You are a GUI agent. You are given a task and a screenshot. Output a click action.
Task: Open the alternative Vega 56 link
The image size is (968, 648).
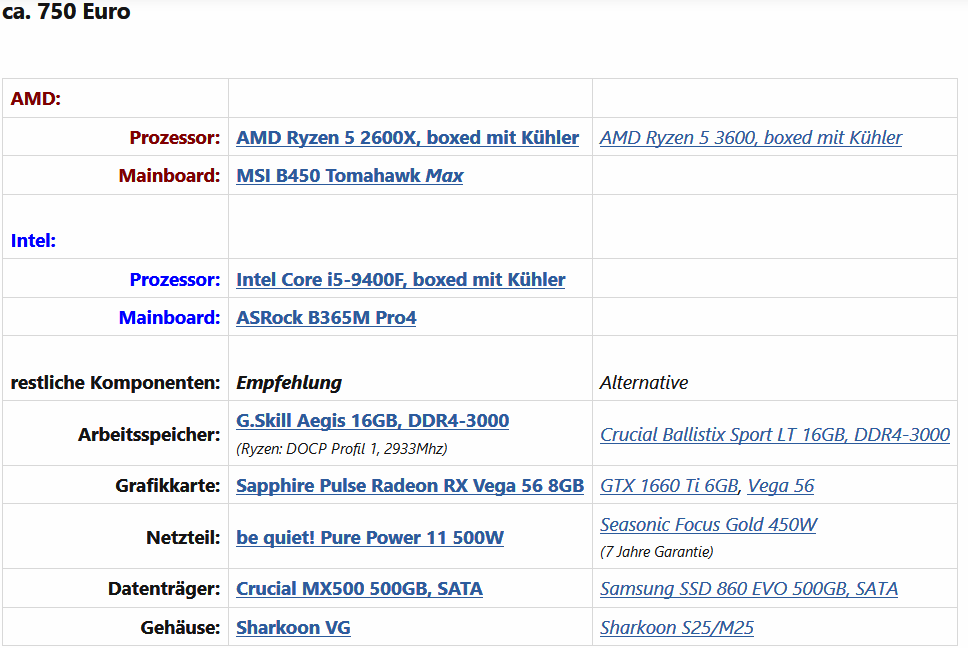point(781,486)
